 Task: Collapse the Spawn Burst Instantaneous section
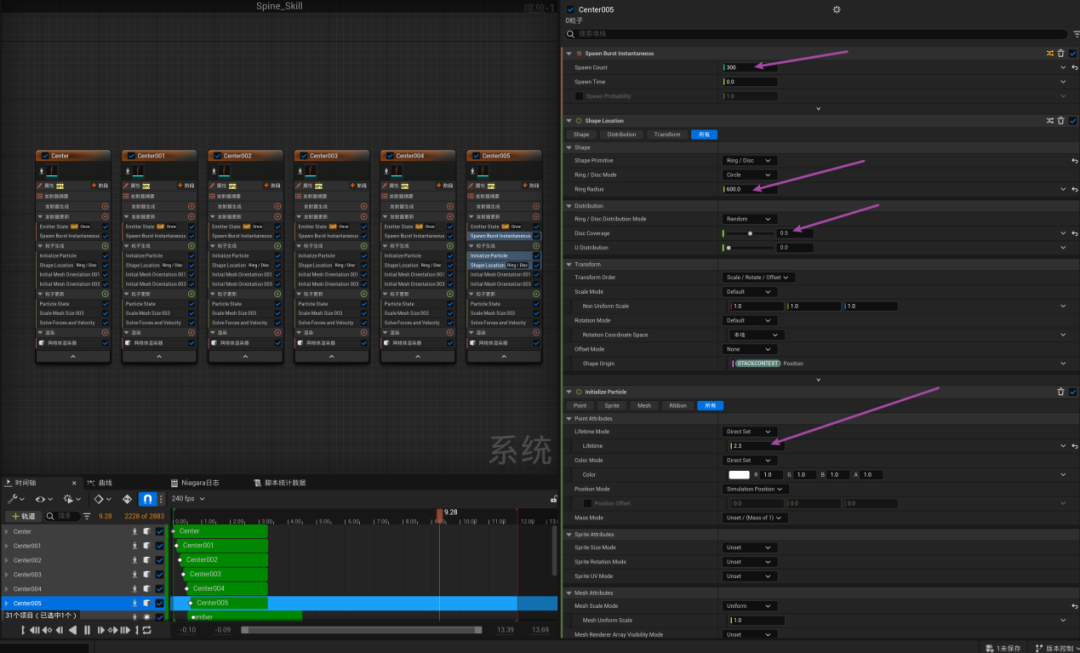569,53
